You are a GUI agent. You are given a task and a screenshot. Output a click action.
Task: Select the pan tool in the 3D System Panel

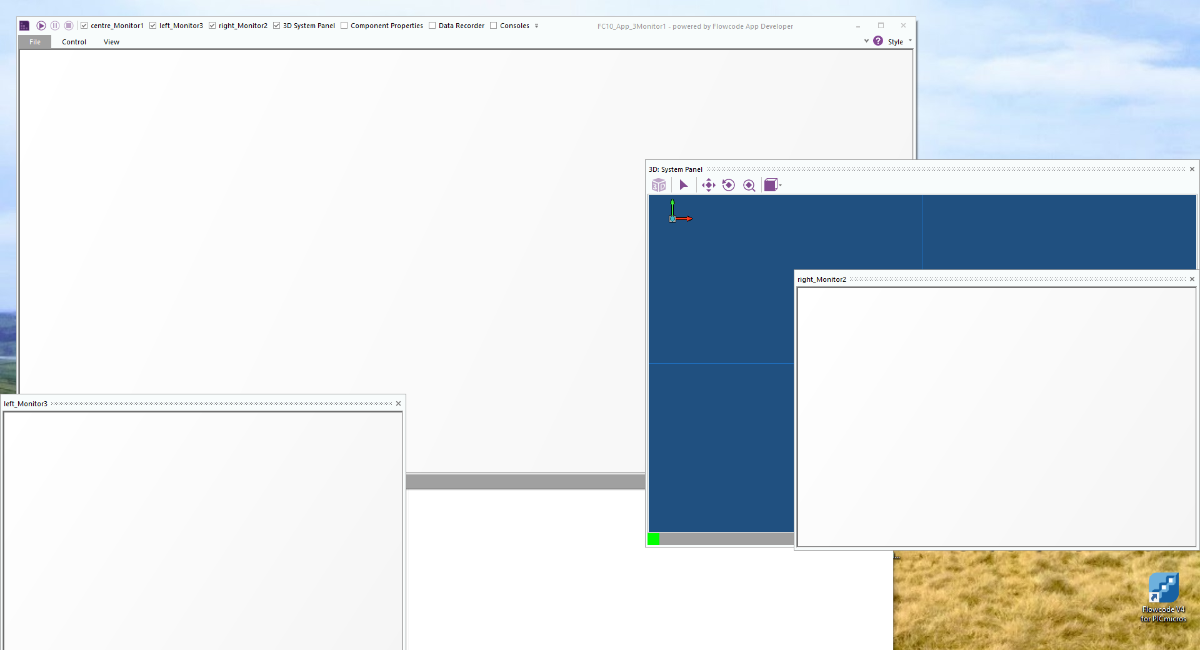tap(709, 185)
